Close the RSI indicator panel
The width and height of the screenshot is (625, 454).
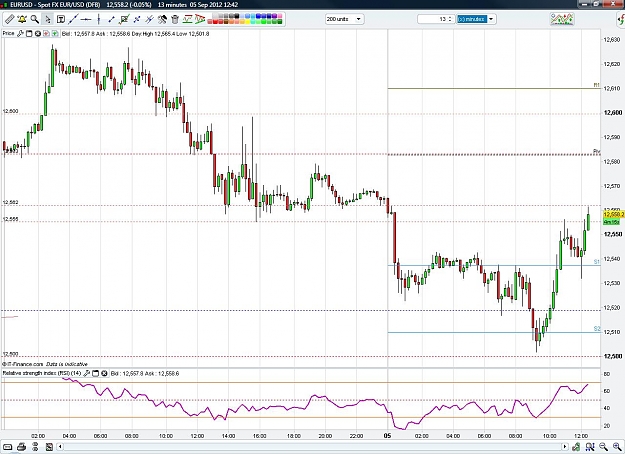(x=104, y=373)
